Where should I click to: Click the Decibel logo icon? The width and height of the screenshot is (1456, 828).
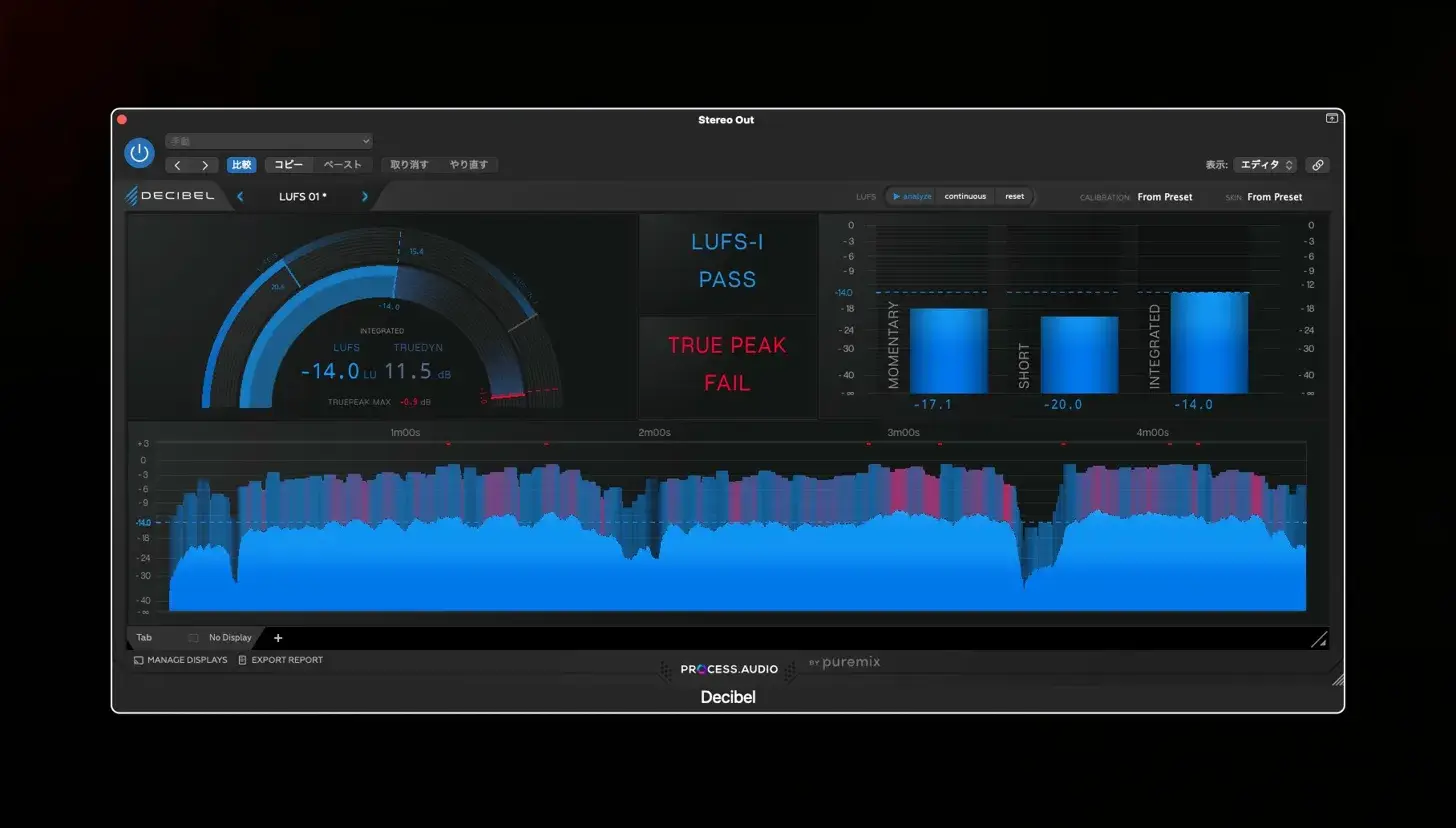pyautogui.click(x=131, y=196)
